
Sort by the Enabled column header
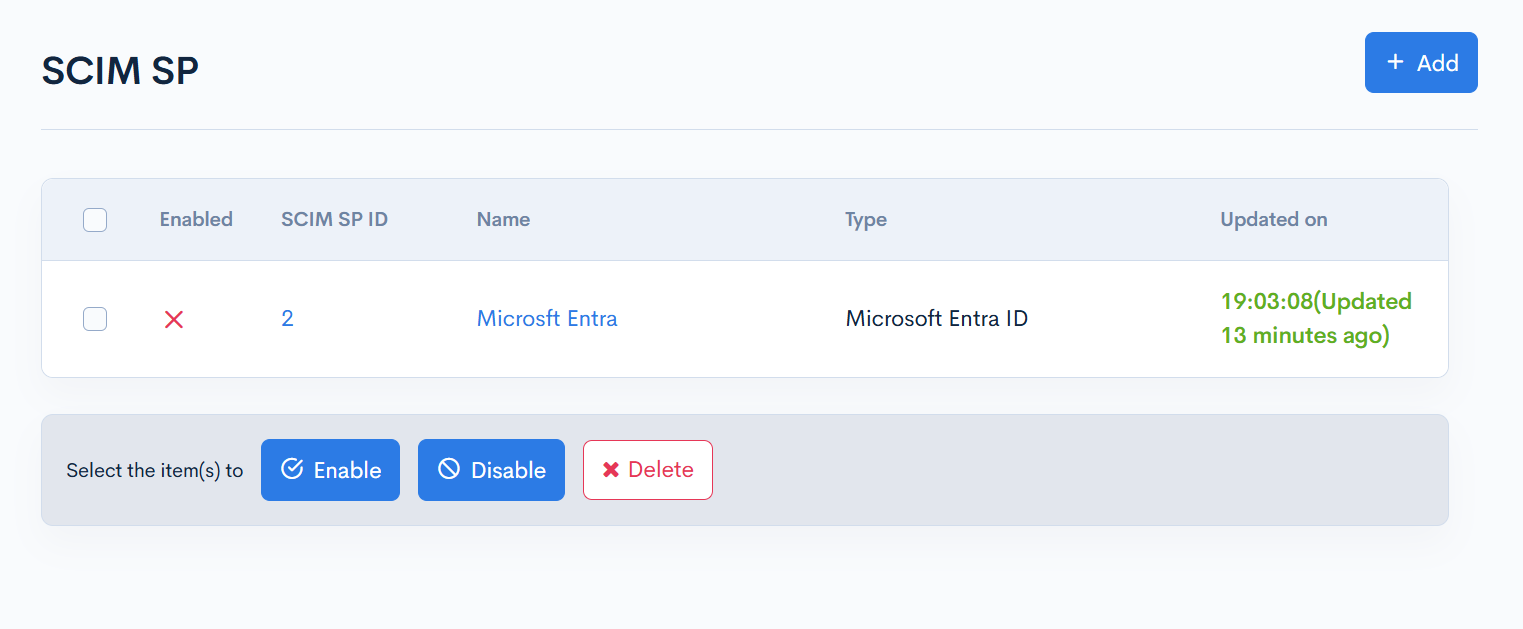click(x=196, y=219)
